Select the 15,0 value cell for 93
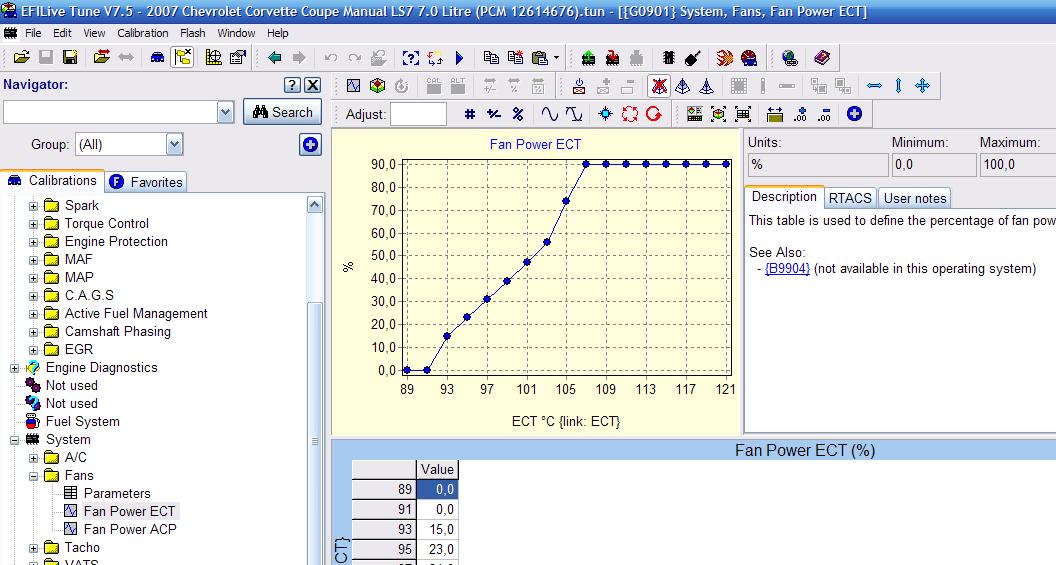 click(437, 529)
